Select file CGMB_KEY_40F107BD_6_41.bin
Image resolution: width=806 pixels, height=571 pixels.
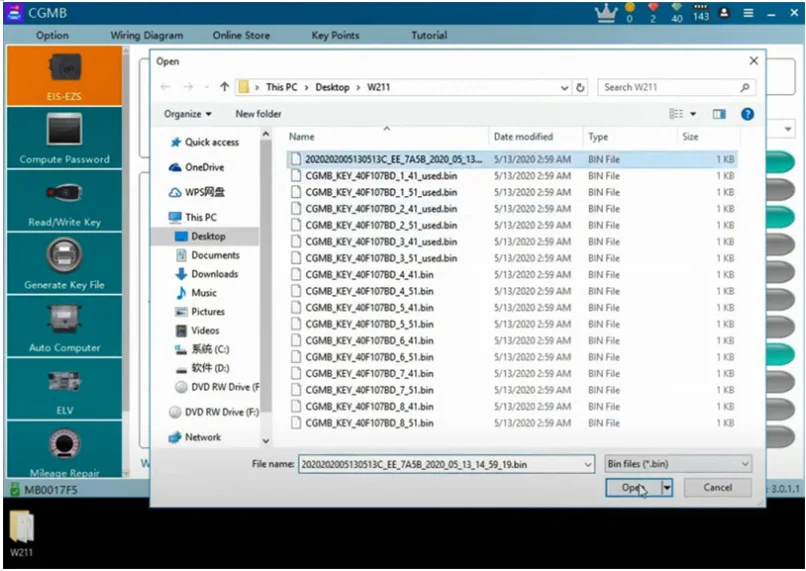pos(512,341)
